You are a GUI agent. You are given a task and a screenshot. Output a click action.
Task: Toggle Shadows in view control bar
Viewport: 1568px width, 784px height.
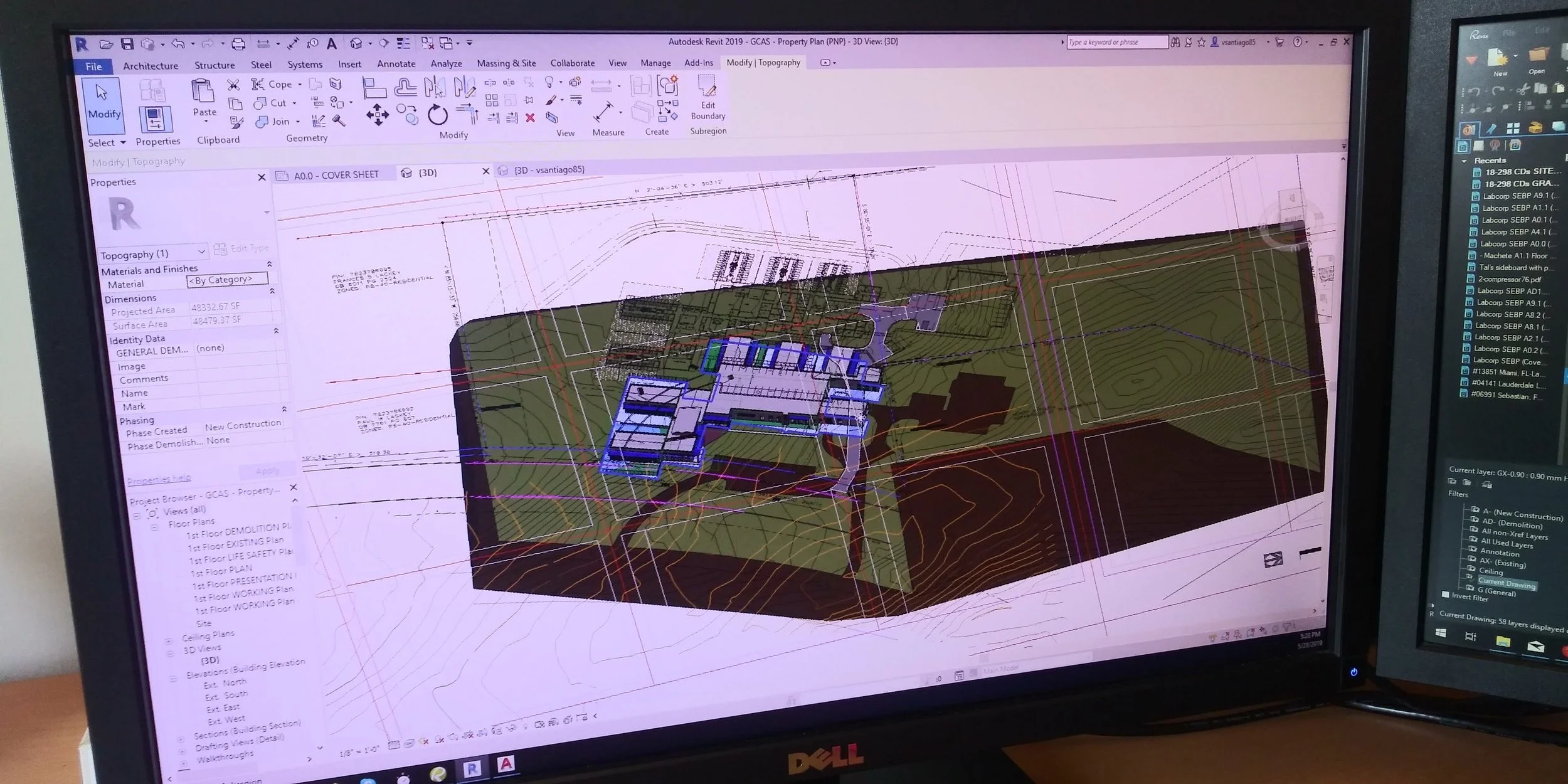point(438,738)
